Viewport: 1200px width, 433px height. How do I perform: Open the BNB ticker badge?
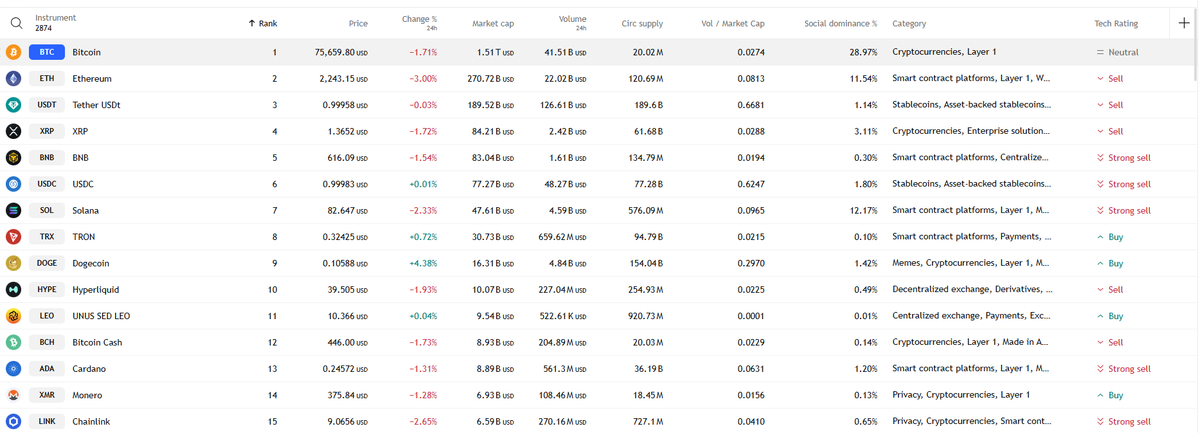coord(47,158)
